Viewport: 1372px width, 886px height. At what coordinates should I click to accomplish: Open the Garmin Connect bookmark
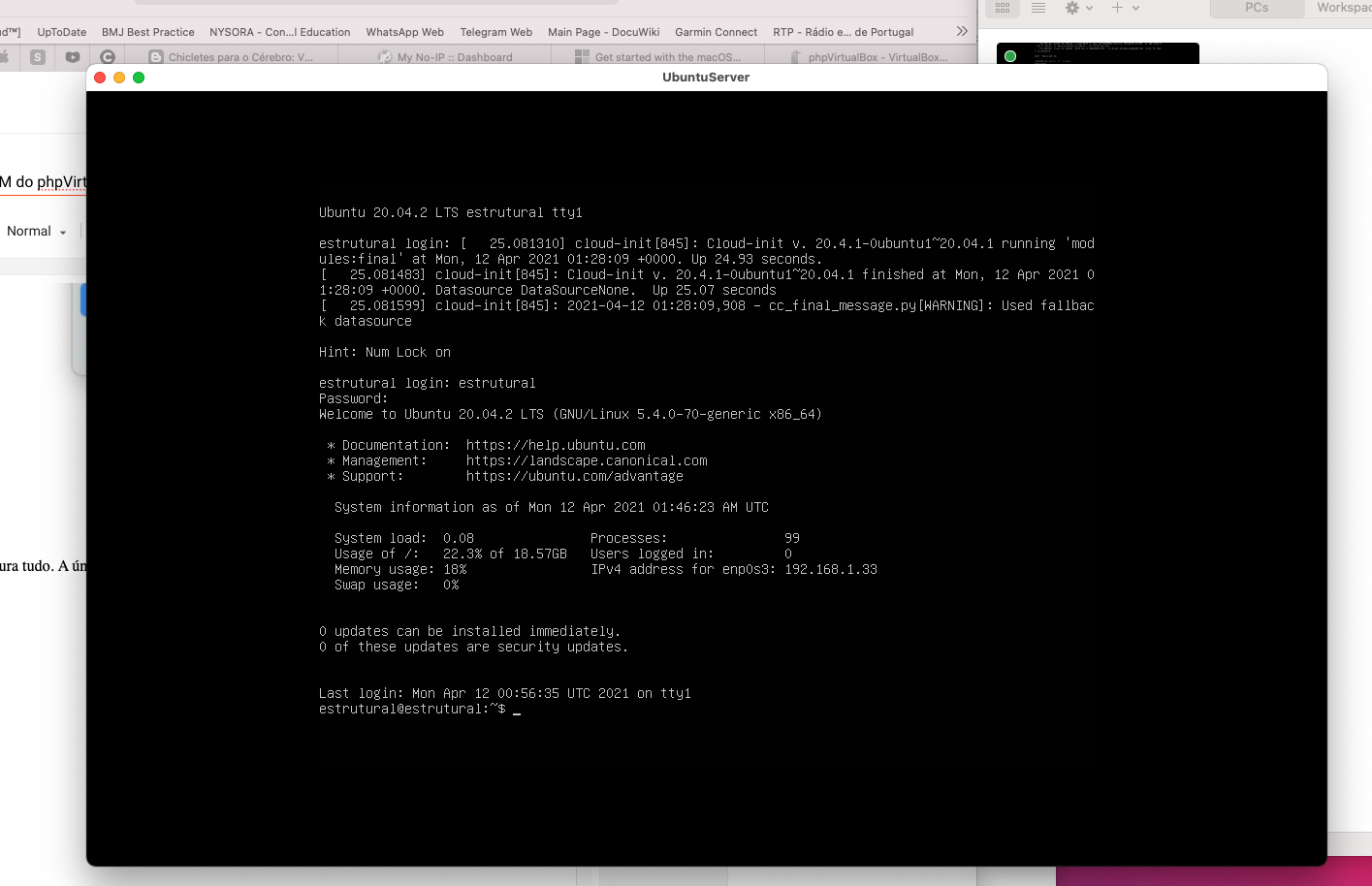click(x=716, y=32)
